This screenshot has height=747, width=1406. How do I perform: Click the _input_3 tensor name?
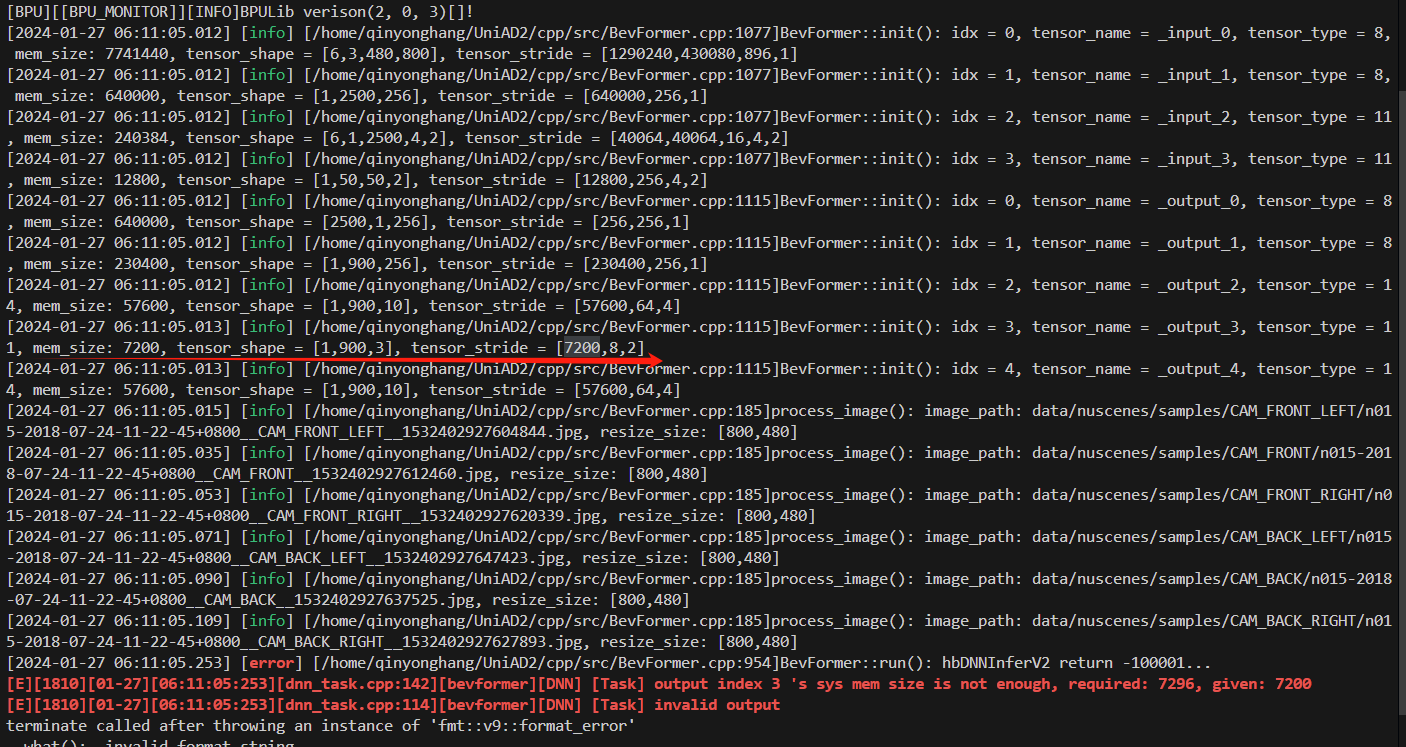point(1195,159)
